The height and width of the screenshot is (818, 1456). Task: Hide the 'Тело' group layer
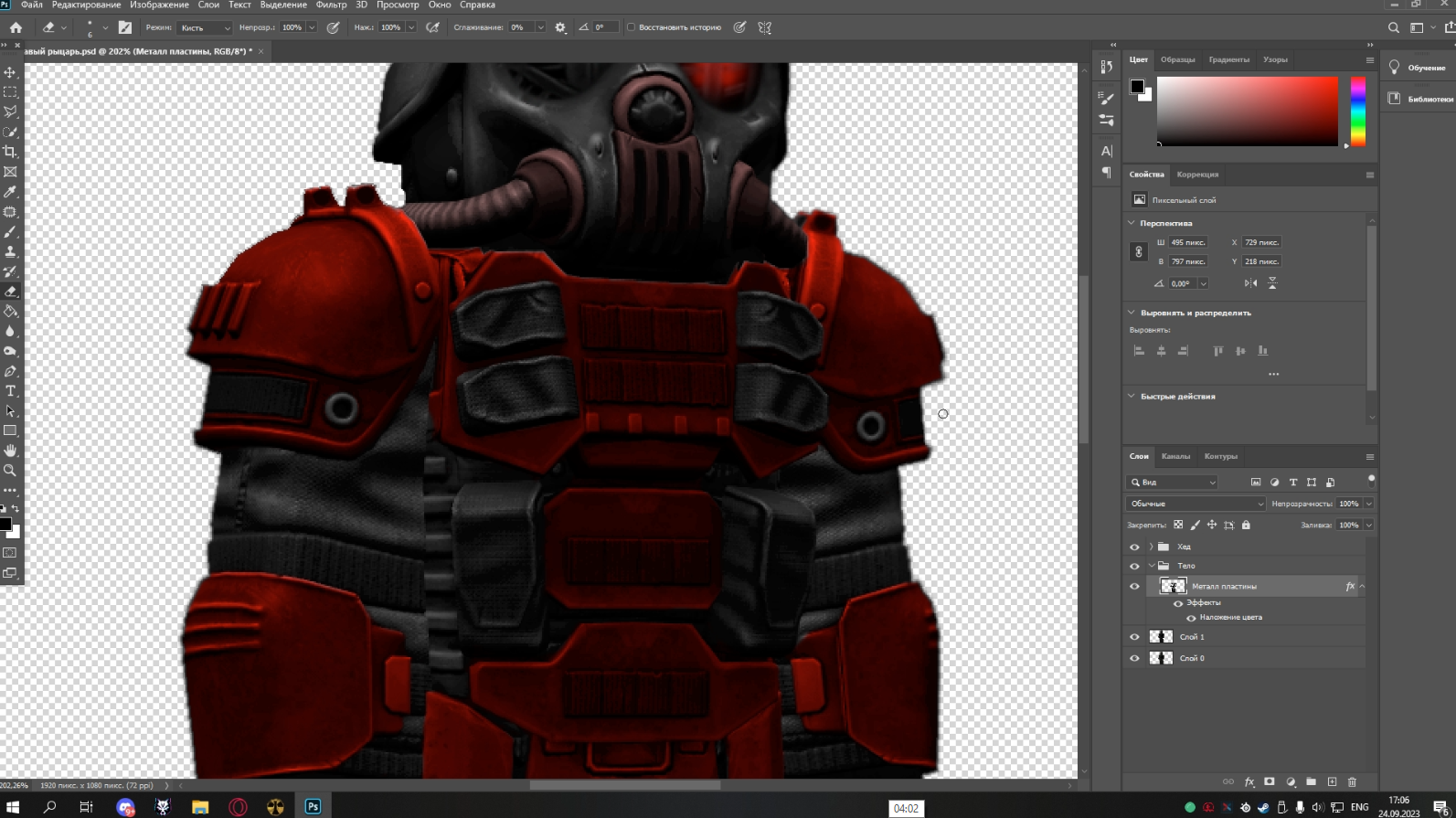click(x=1134, y=567)
